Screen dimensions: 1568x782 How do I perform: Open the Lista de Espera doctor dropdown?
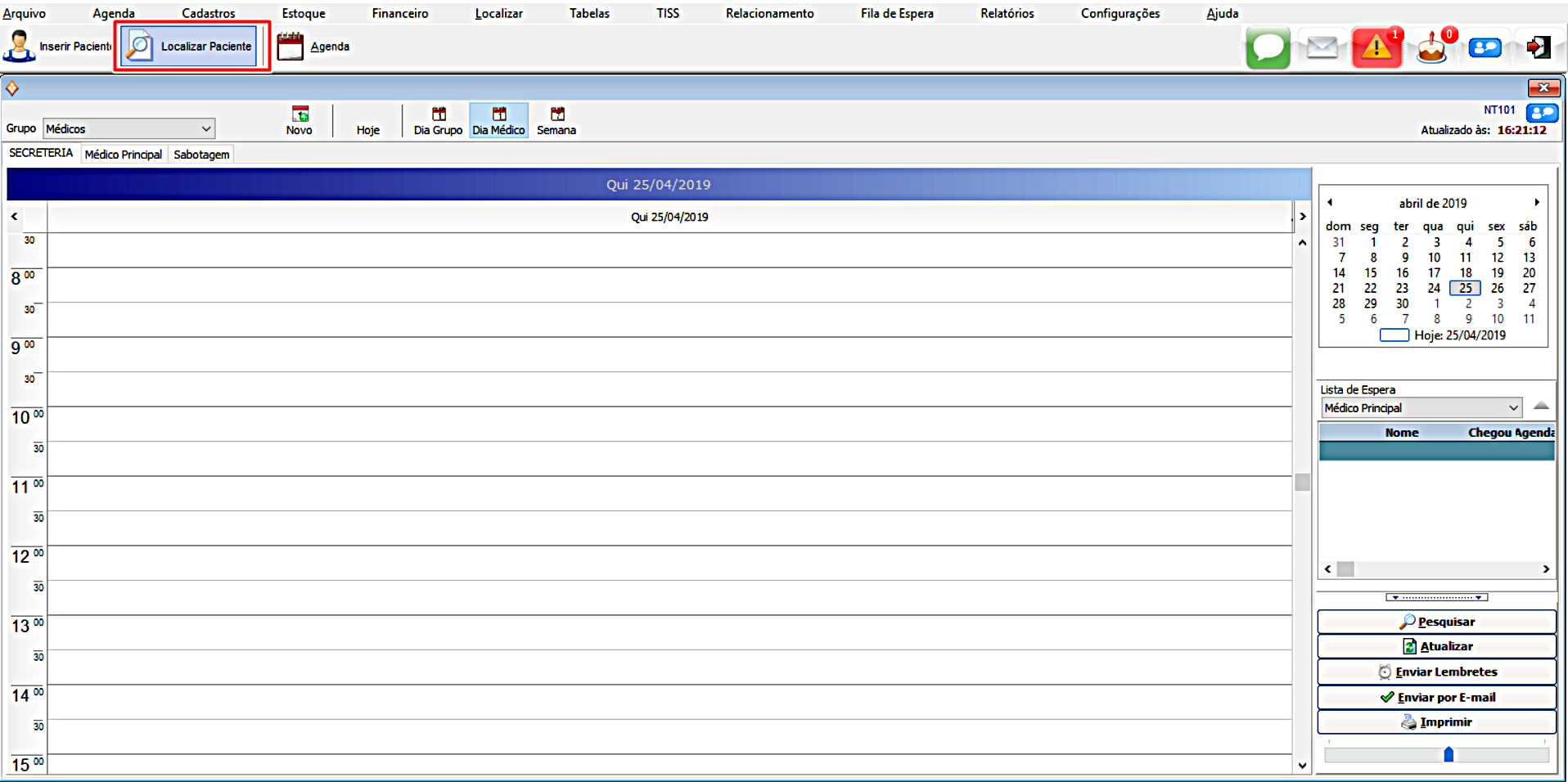tap(1513, 407)
